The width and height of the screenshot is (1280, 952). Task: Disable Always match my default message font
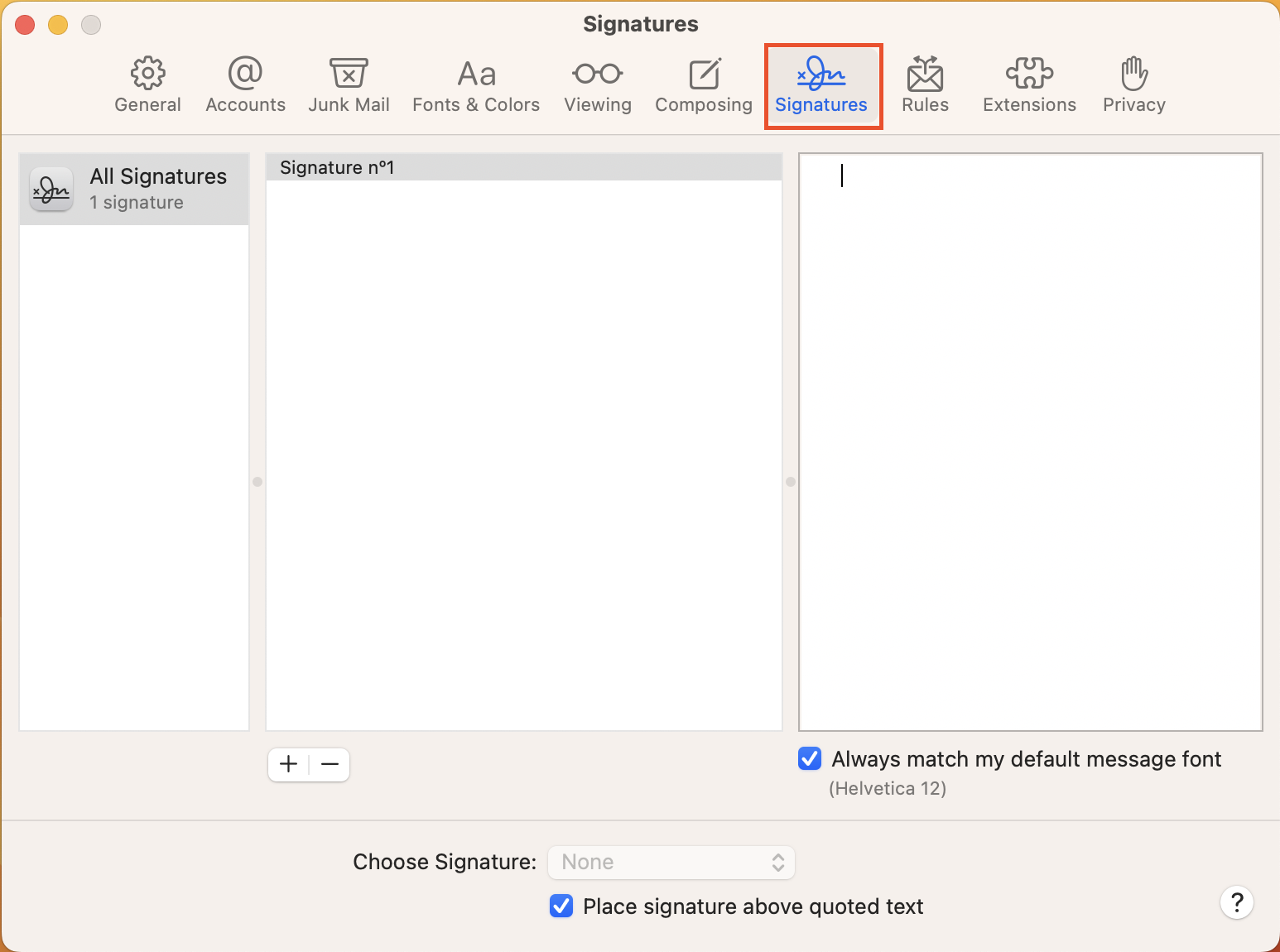coord(809,758)
